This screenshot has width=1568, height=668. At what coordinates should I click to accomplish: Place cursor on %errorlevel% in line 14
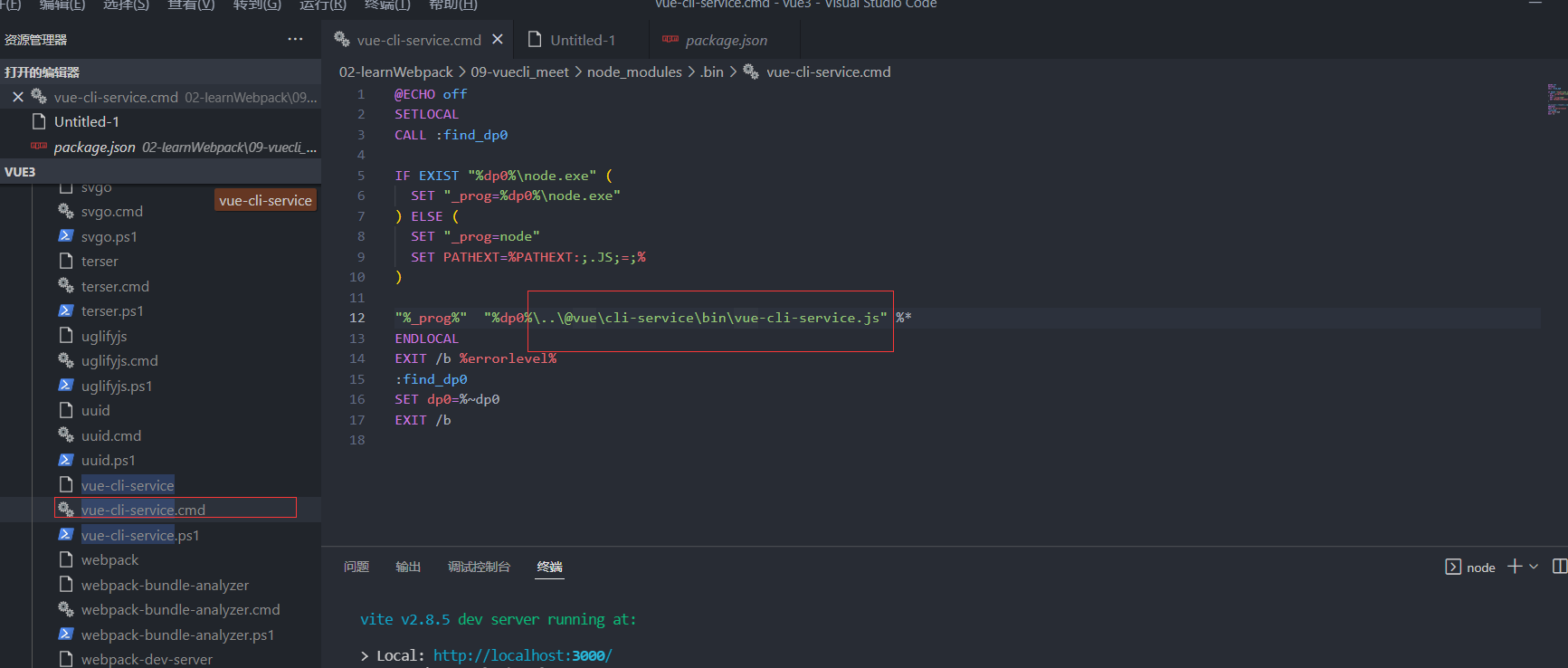[x=508, y=358]
